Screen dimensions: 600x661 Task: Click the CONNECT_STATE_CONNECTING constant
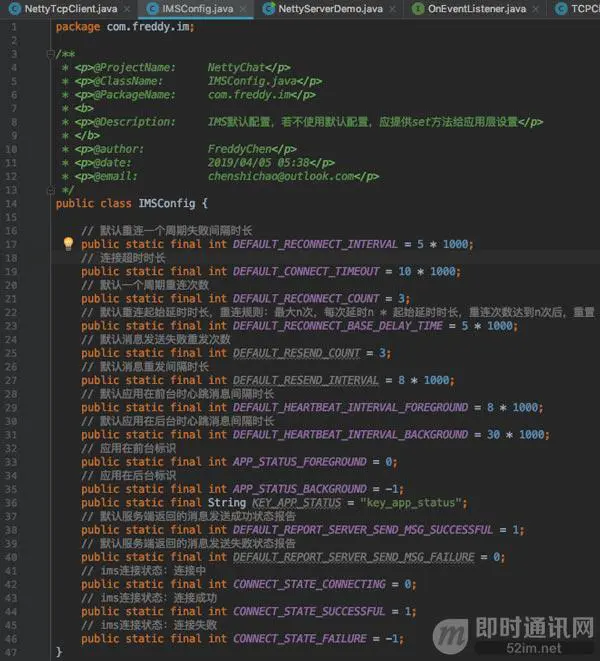point(309,584)
